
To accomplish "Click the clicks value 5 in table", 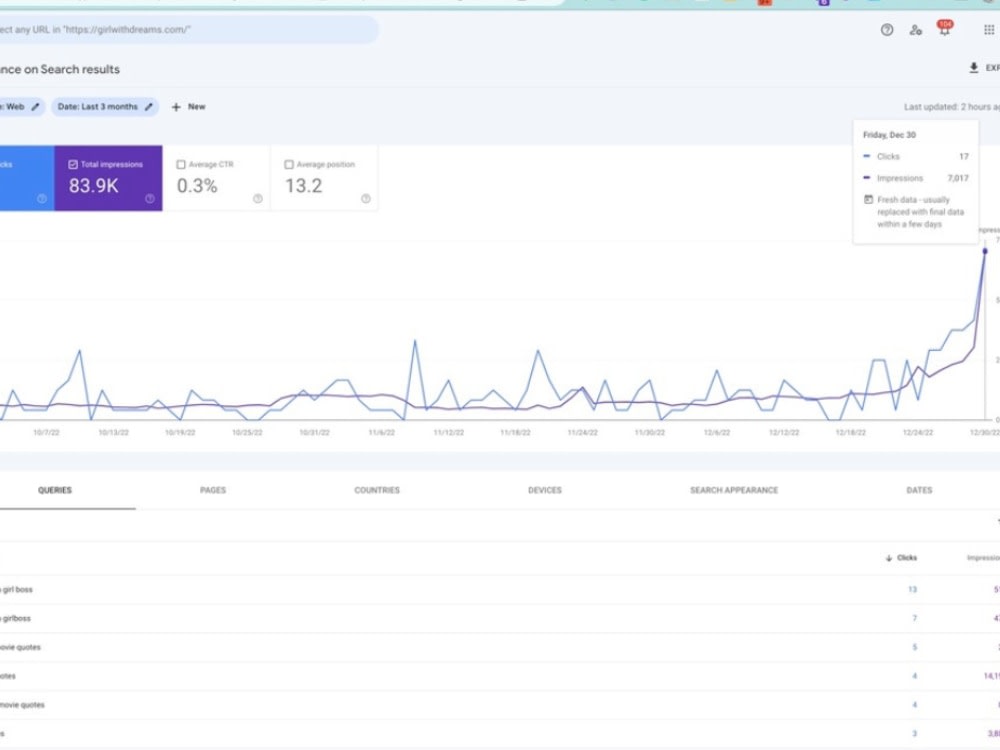I will tap(915, 647).
